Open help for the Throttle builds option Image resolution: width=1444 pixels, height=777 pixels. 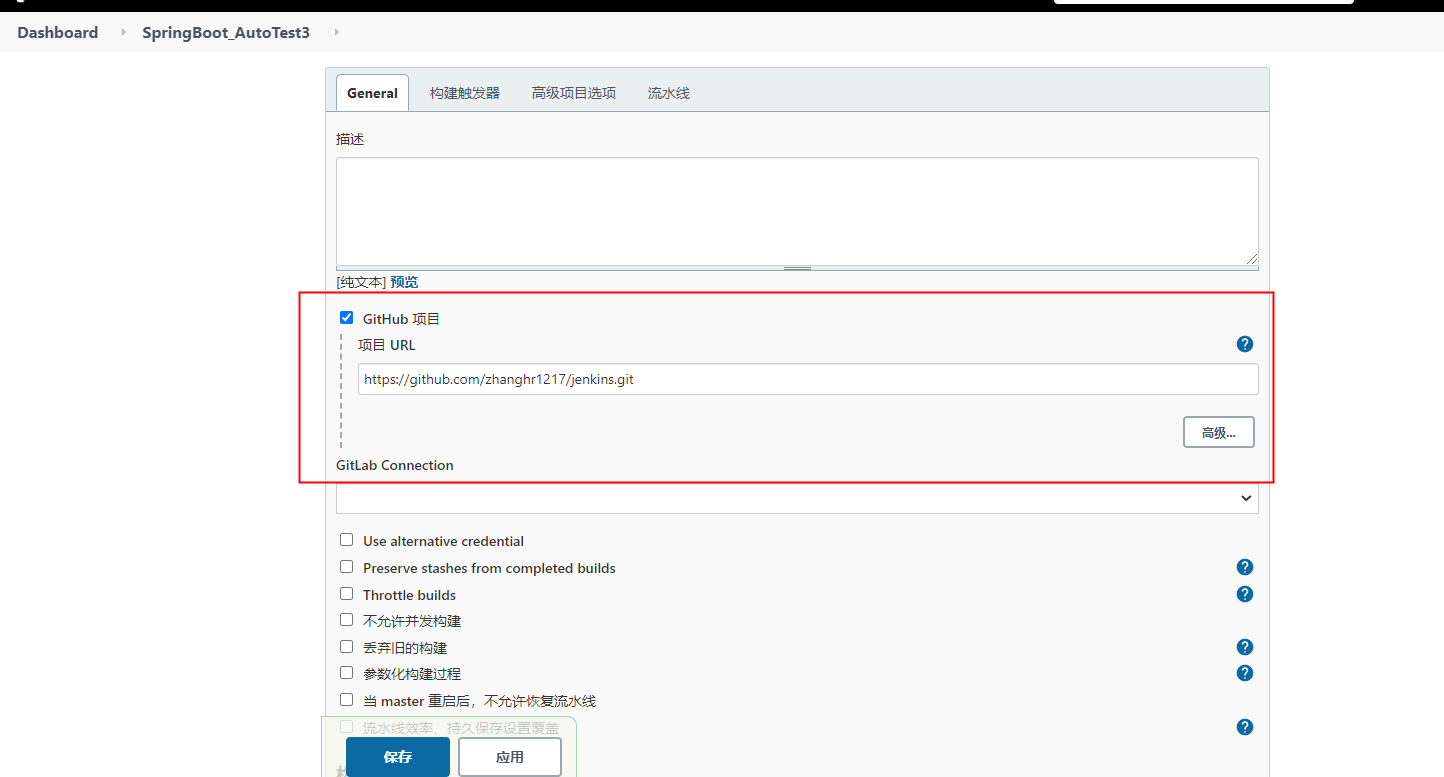click(x=1244, y=593)
